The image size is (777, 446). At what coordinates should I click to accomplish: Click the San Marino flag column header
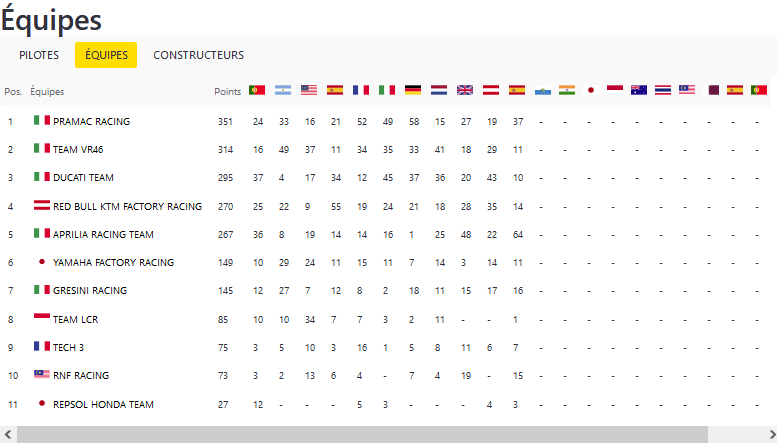click(x=543, y=90)
